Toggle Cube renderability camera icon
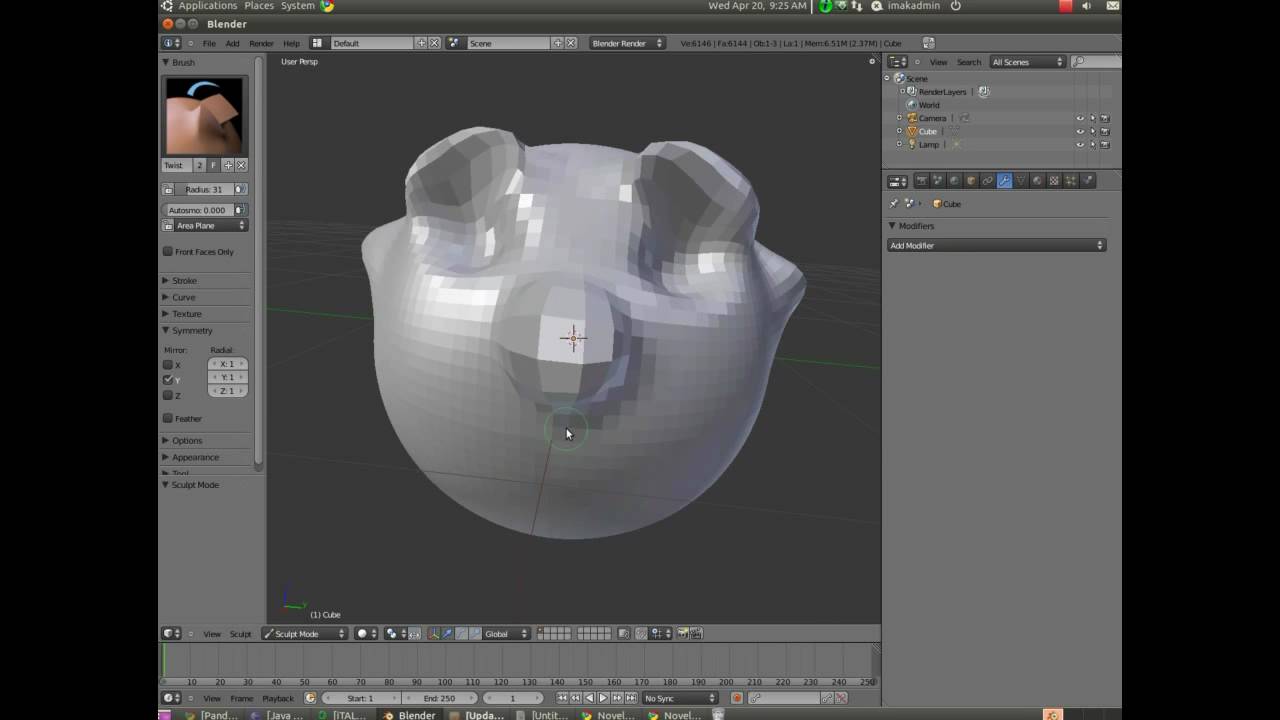 coord(1105,131)
